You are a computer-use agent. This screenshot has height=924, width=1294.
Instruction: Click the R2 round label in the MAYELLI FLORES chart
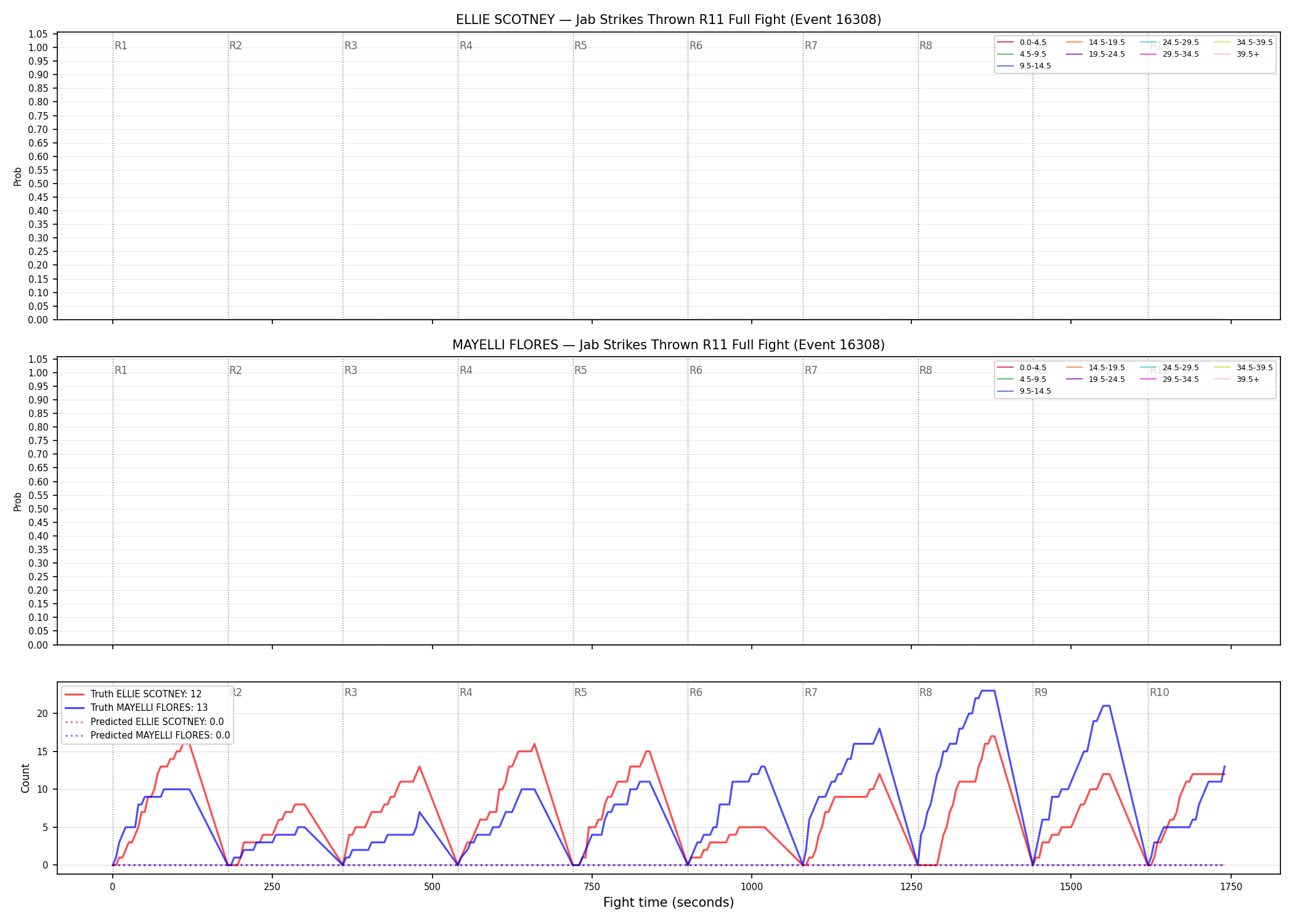coord(235,370)
